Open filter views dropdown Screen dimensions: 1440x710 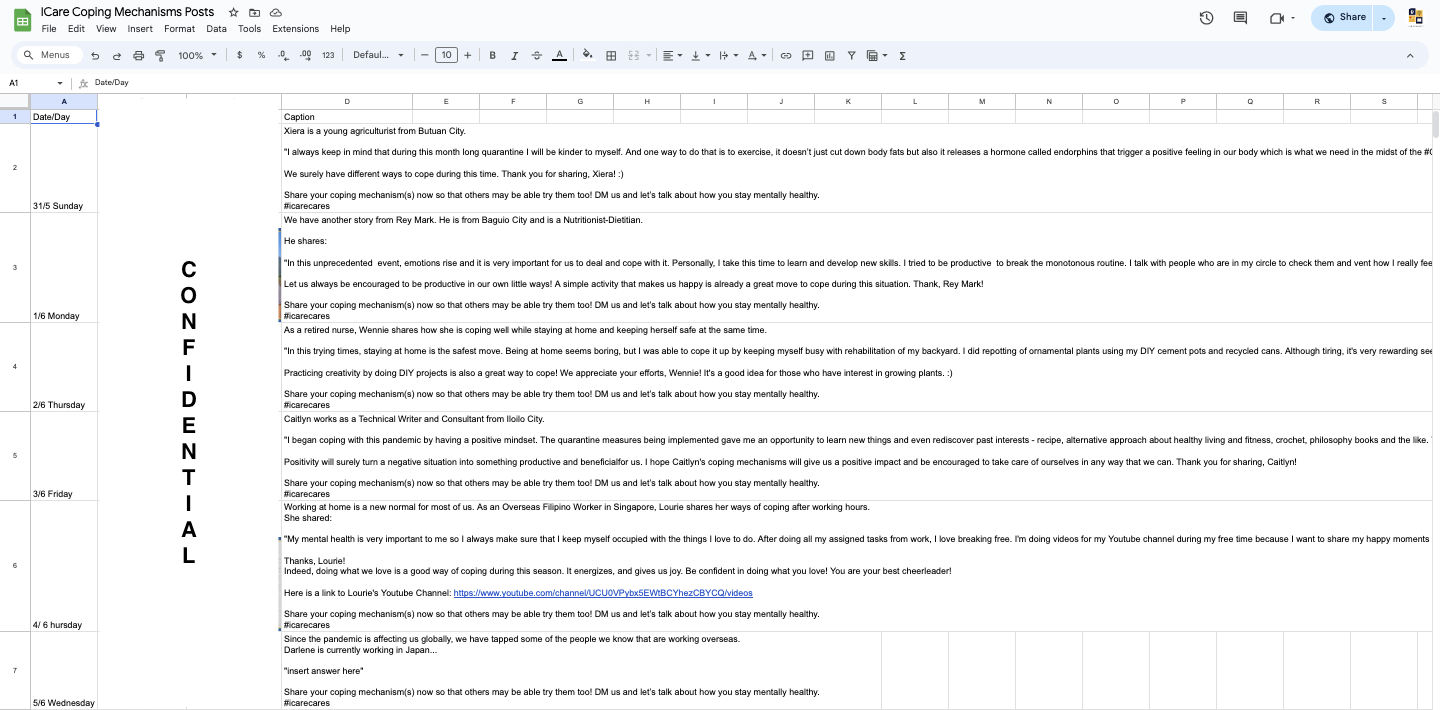tap(877, 56)
